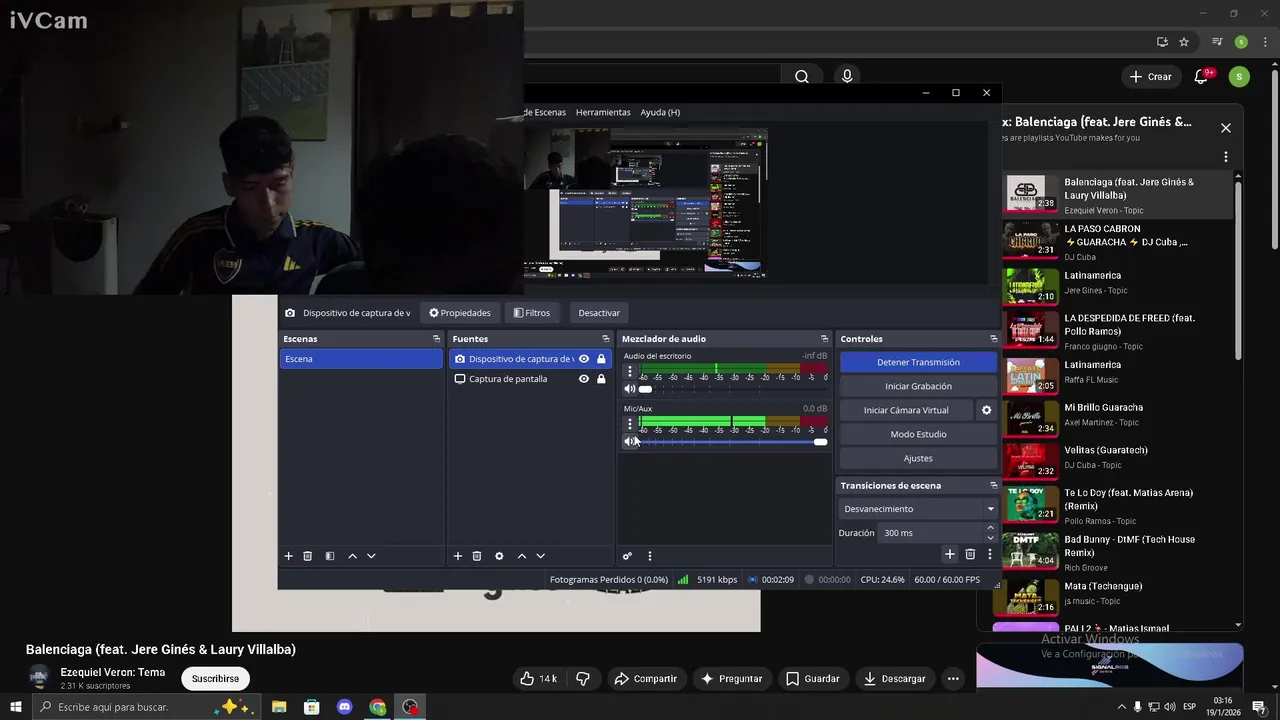Image resolution: width=1280 pixels, height=720 pixels.
Task: Click the YouTube voice search microphone icon
Action: tap(847, 76)
